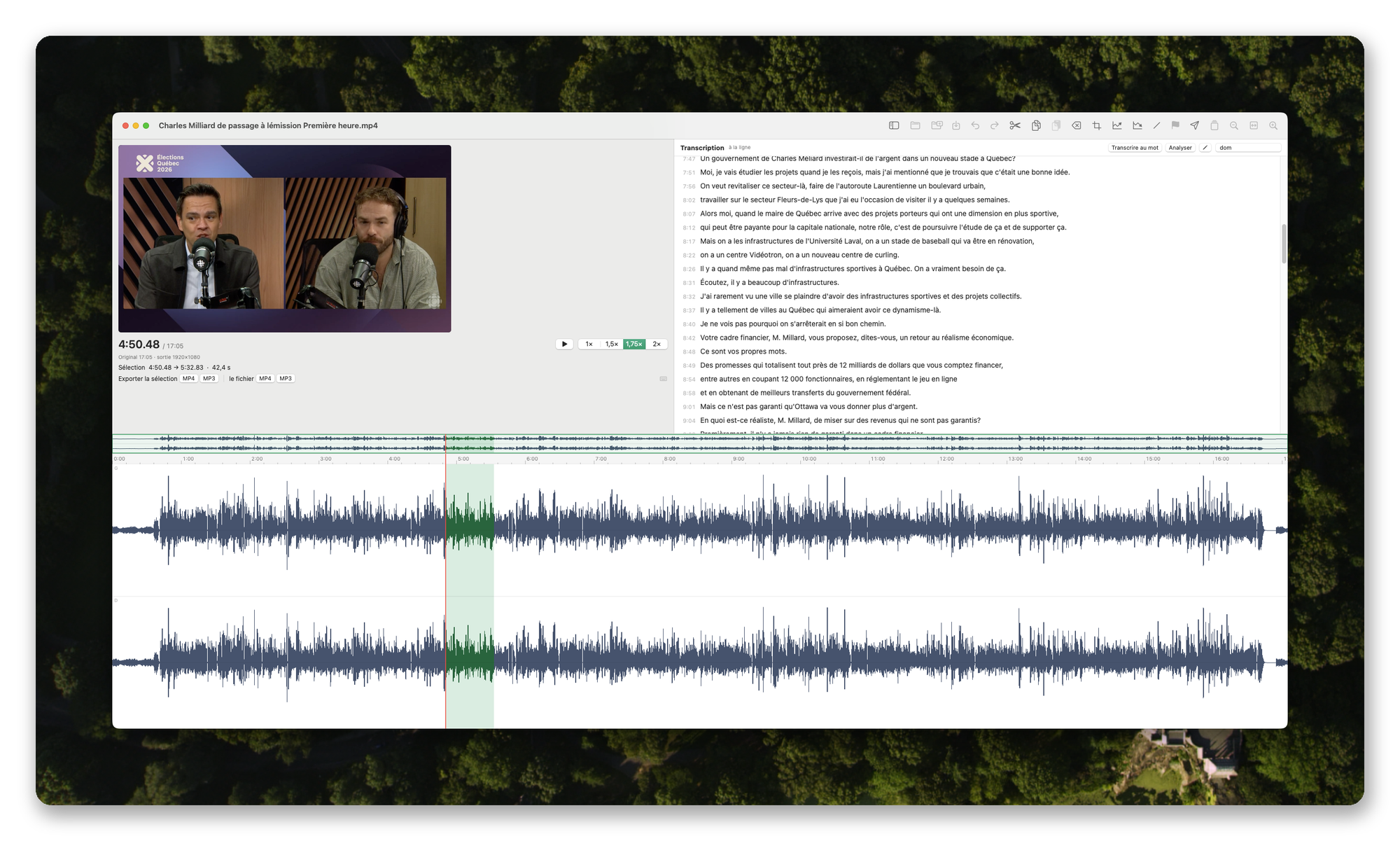Click the flag marker icon
Screen dimensions: 1400x841
pos(1175,126)
